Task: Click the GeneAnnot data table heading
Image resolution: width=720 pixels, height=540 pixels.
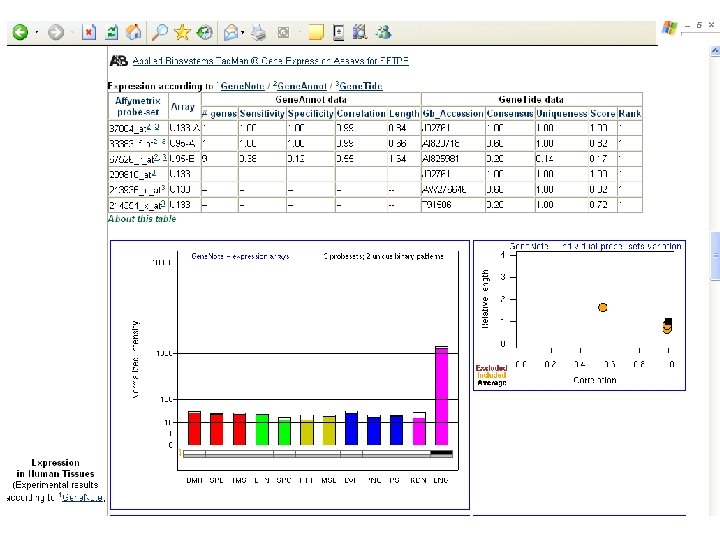Action: click(311, 100)
